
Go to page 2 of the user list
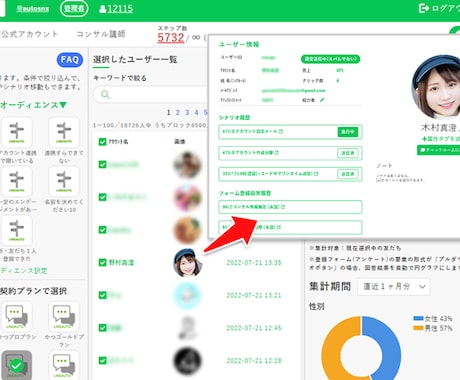coord(178,112)
